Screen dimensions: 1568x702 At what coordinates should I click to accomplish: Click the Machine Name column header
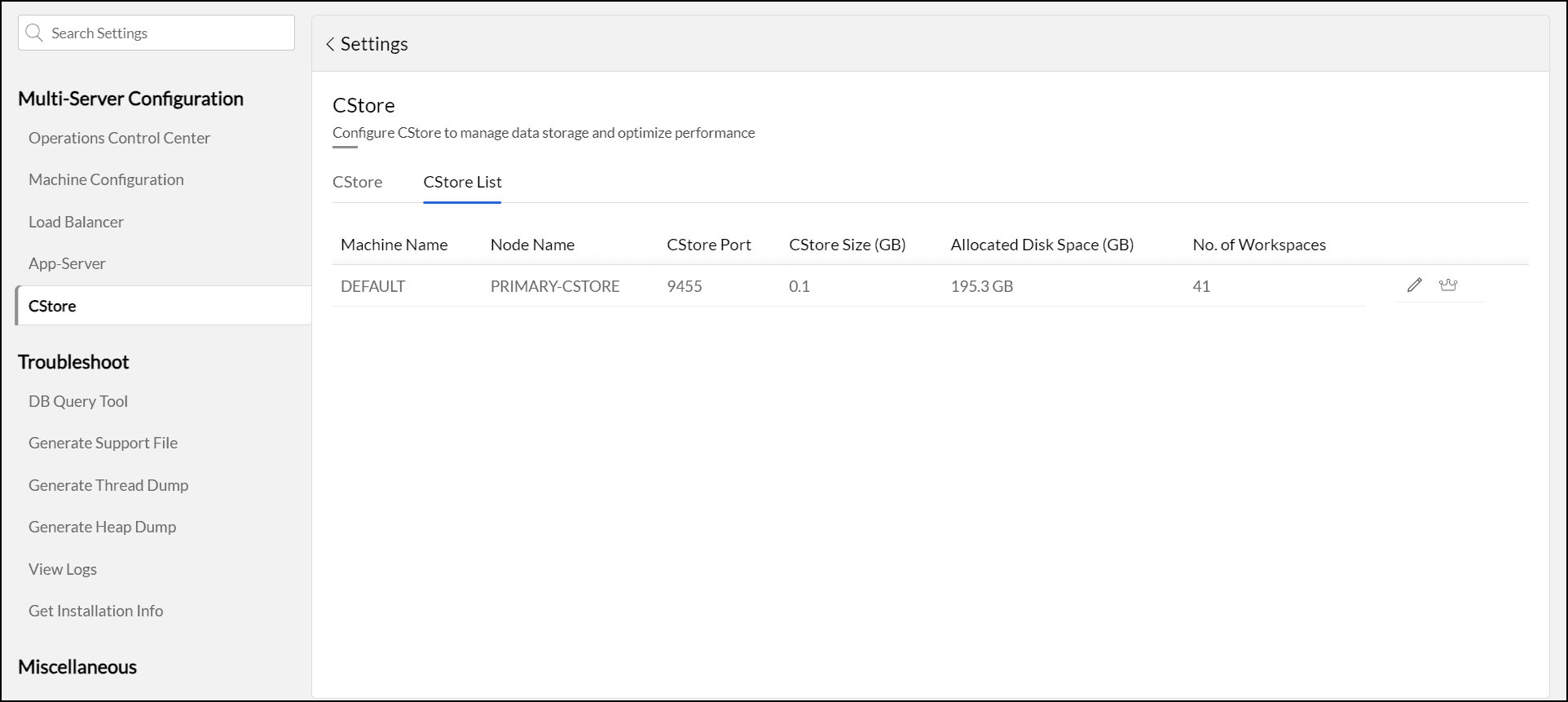(x=394, y=245)
